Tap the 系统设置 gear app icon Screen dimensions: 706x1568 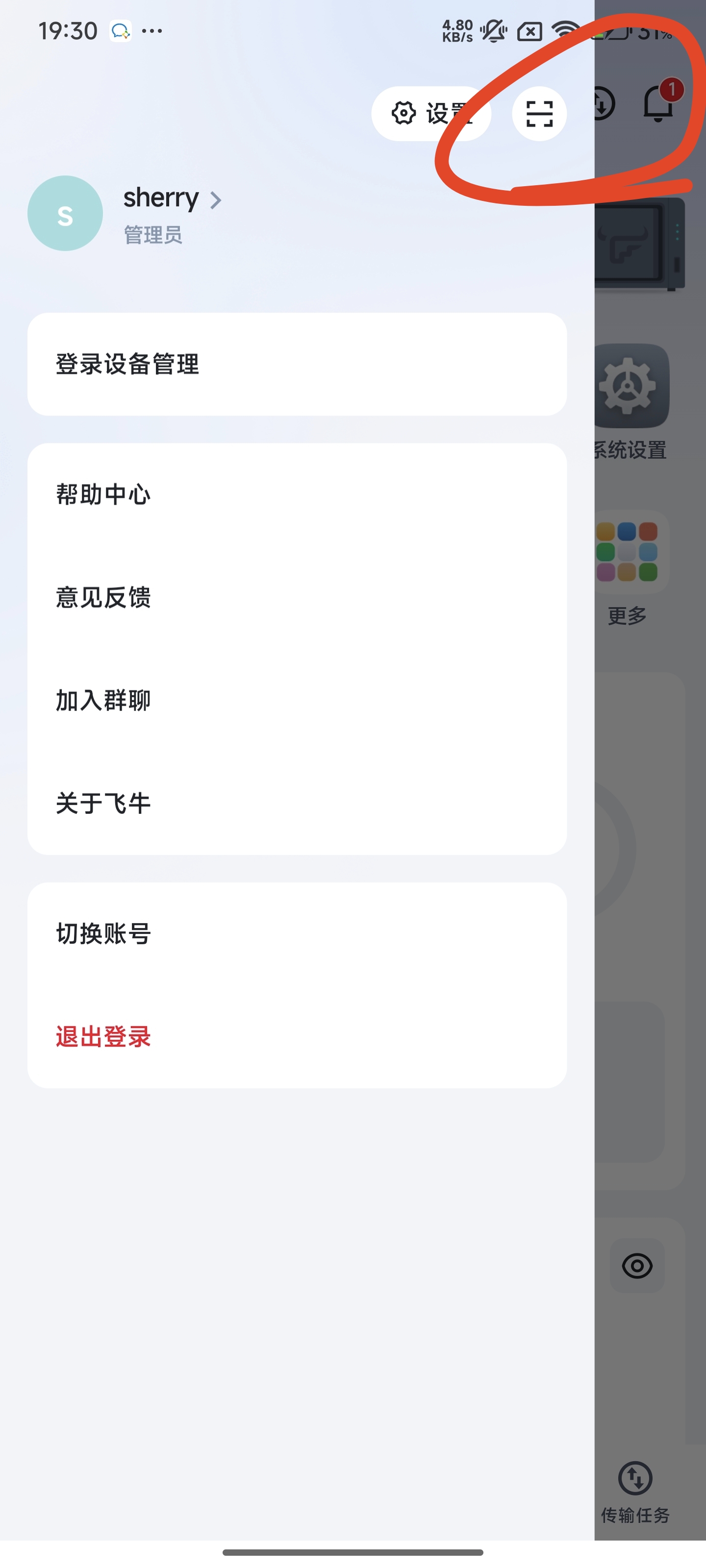pyautogui.click(x=631, y=386)
